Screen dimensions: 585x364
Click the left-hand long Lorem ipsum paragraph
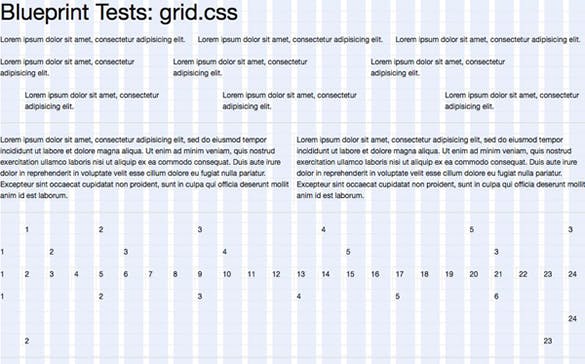tap(144, 167)
